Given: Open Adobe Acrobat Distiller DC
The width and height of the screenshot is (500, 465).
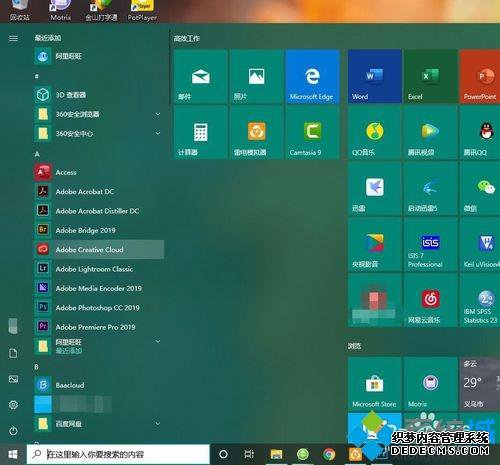Looking at the screenshot, I should [99, 211].
